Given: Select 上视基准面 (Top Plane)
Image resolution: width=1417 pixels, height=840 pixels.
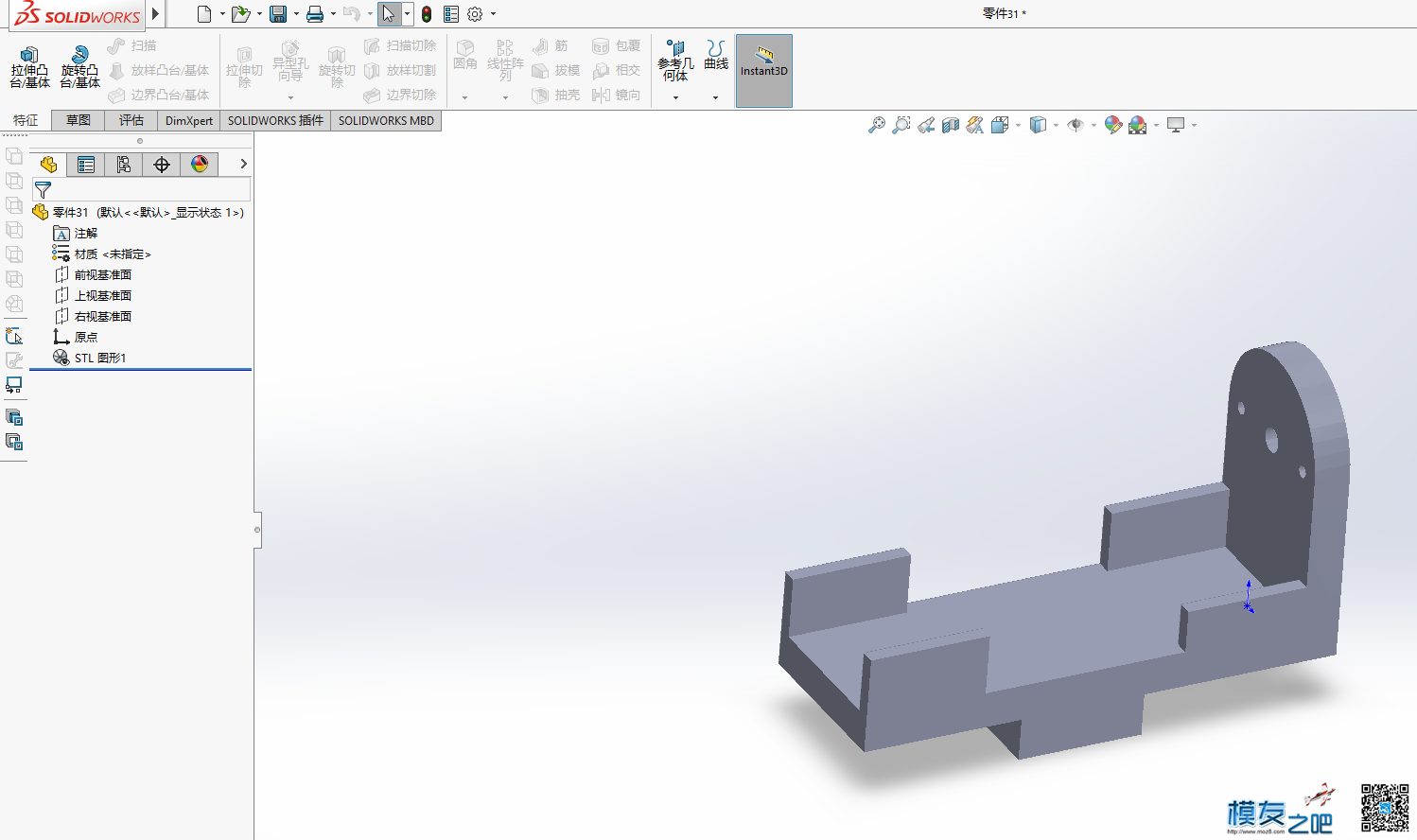Looking at the screenshot, I should coord(93,296).
